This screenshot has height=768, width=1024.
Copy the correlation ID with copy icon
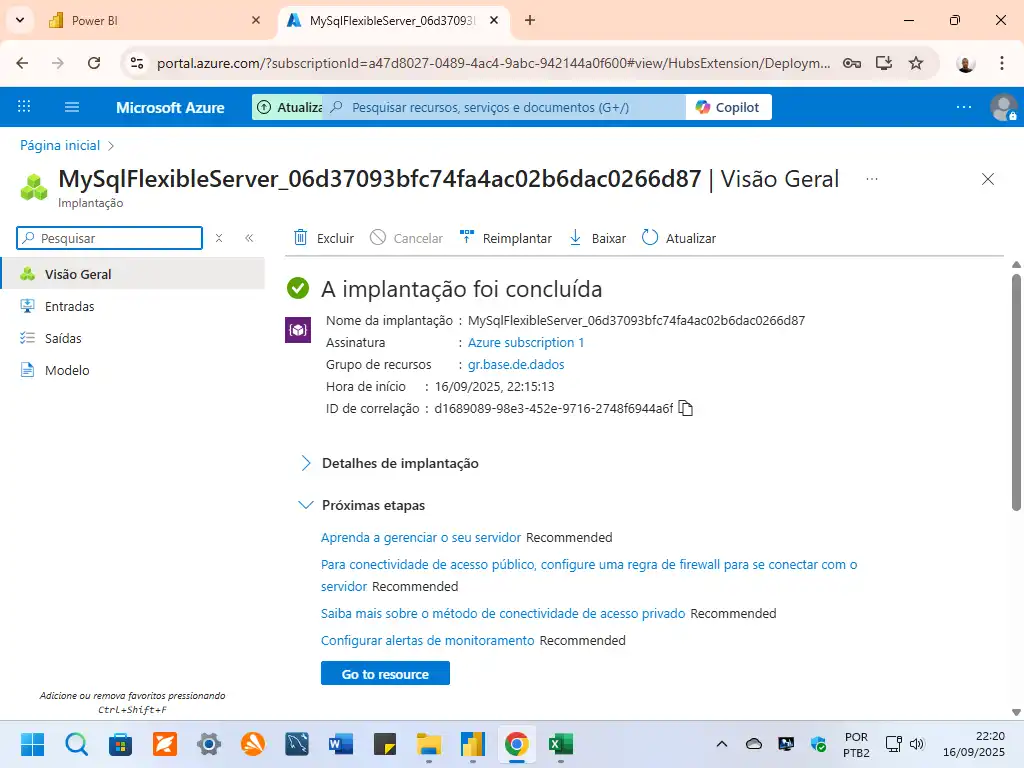point(685,408)
